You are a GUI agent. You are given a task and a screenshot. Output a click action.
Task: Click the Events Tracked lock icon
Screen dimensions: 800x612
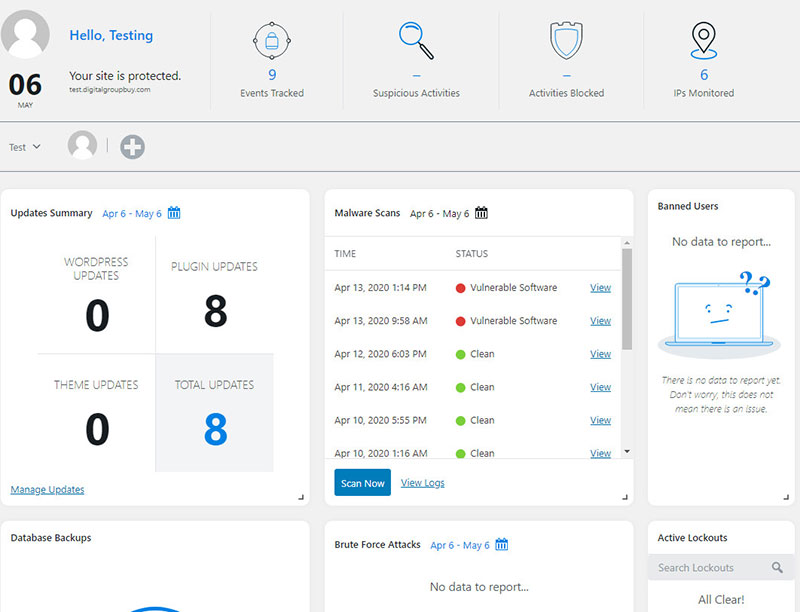[x=272, y=41]
